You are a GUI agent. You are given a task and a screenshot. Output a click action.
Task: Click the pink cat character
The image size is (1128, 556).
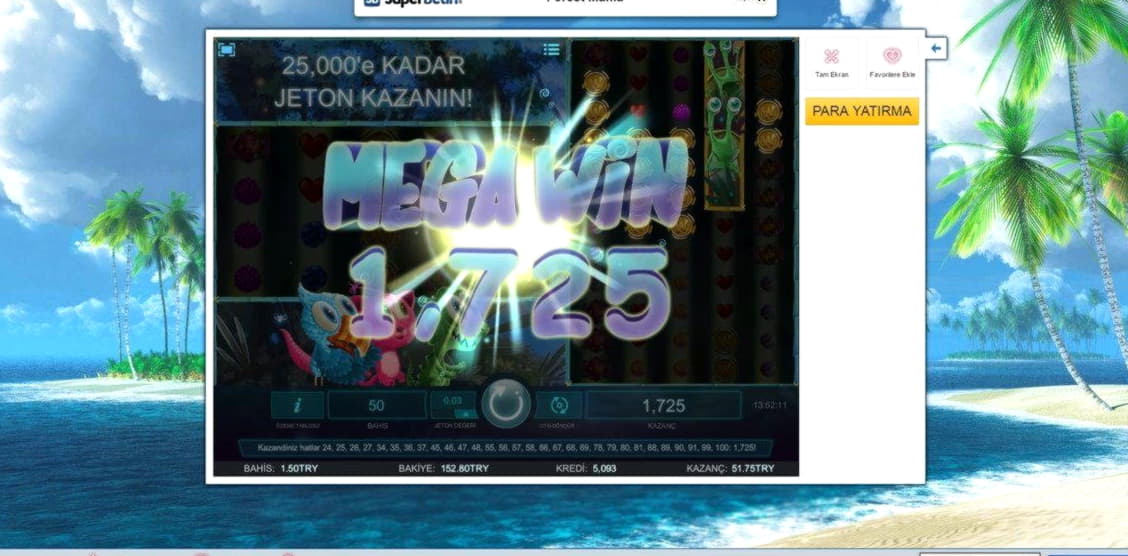coord(392,337)
